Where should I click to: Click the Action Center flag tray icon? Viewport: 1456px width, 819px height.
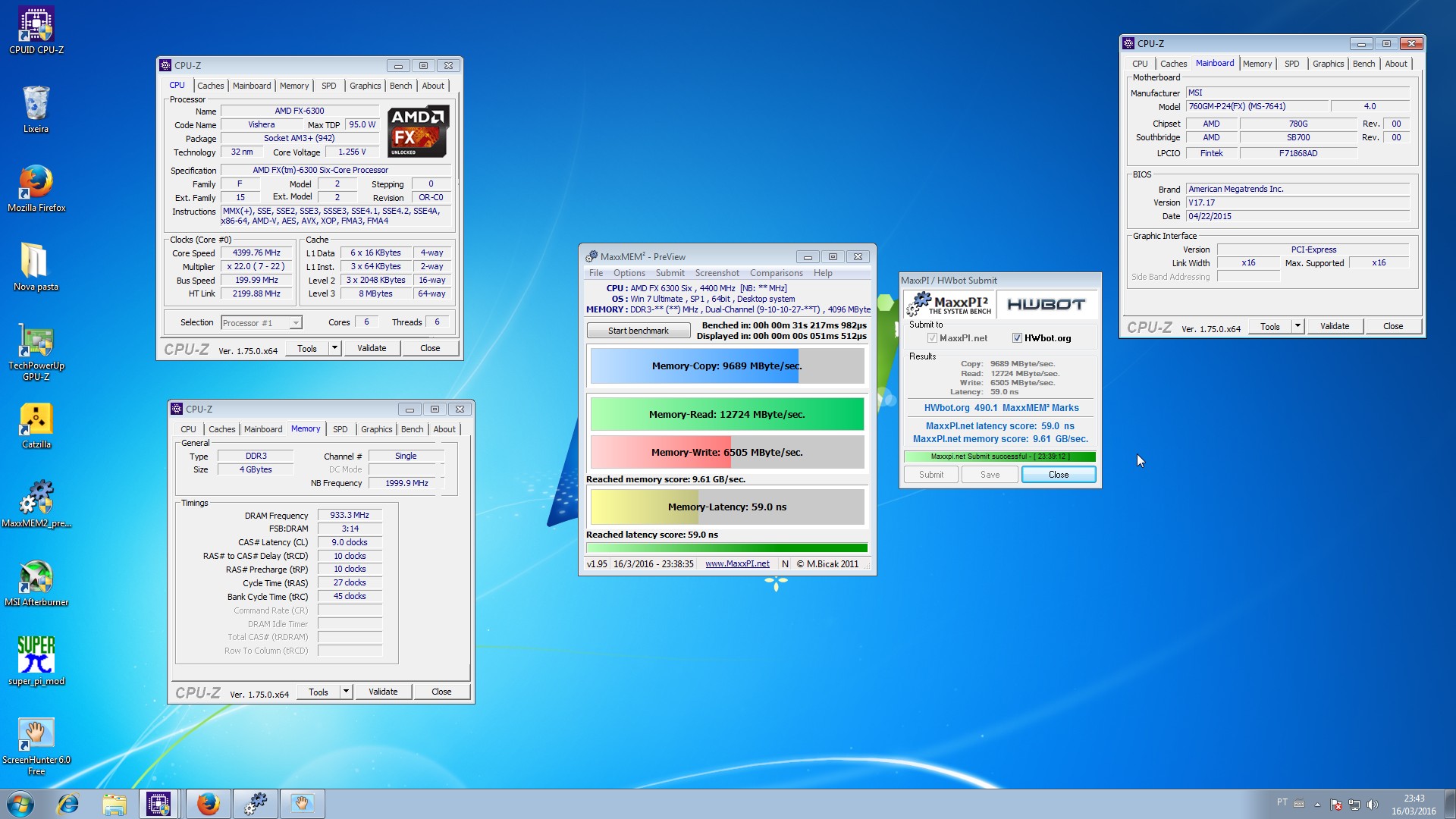pyautogui.click(x=1336, y=805)
